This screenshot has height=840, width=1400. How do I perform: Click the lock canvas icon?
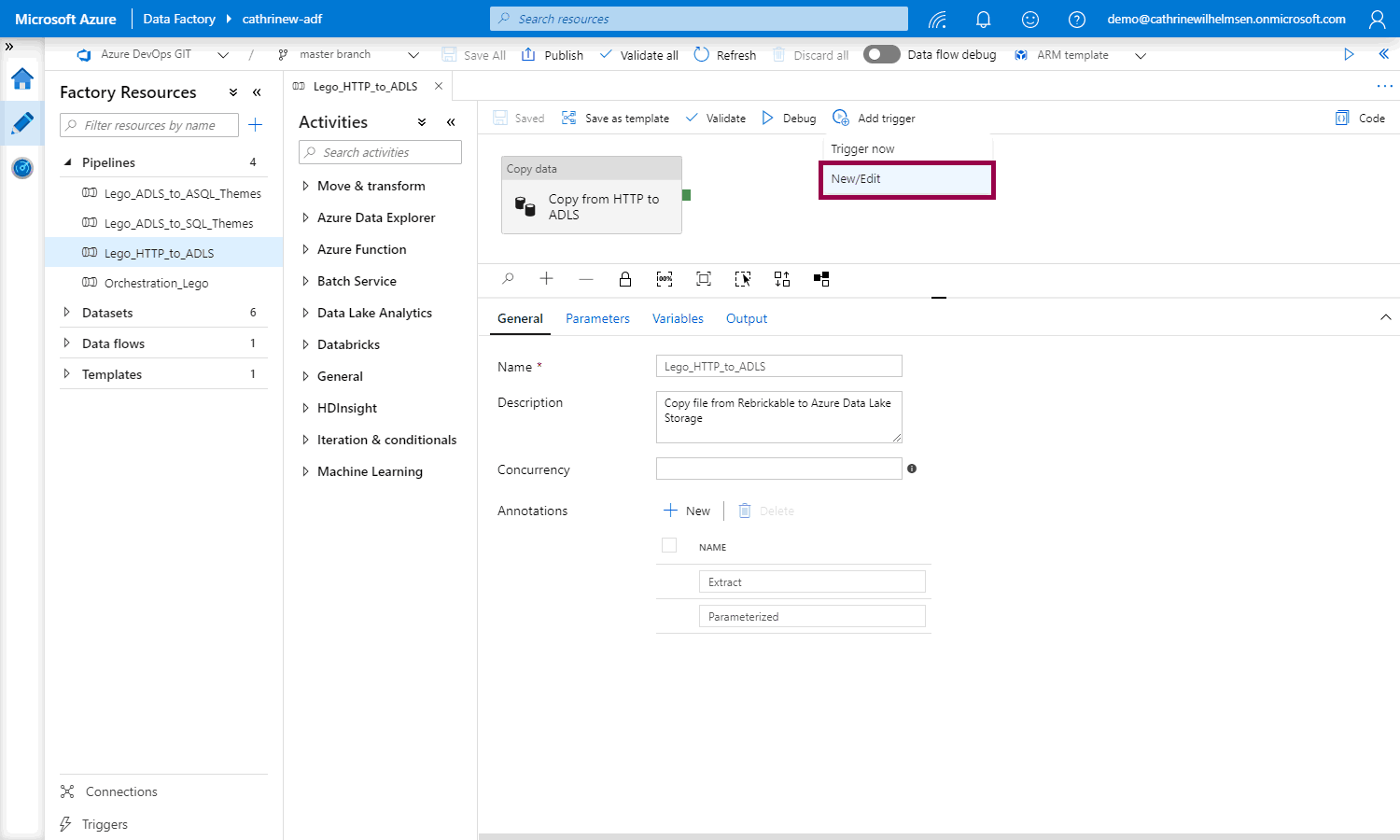tap(625, 279)
